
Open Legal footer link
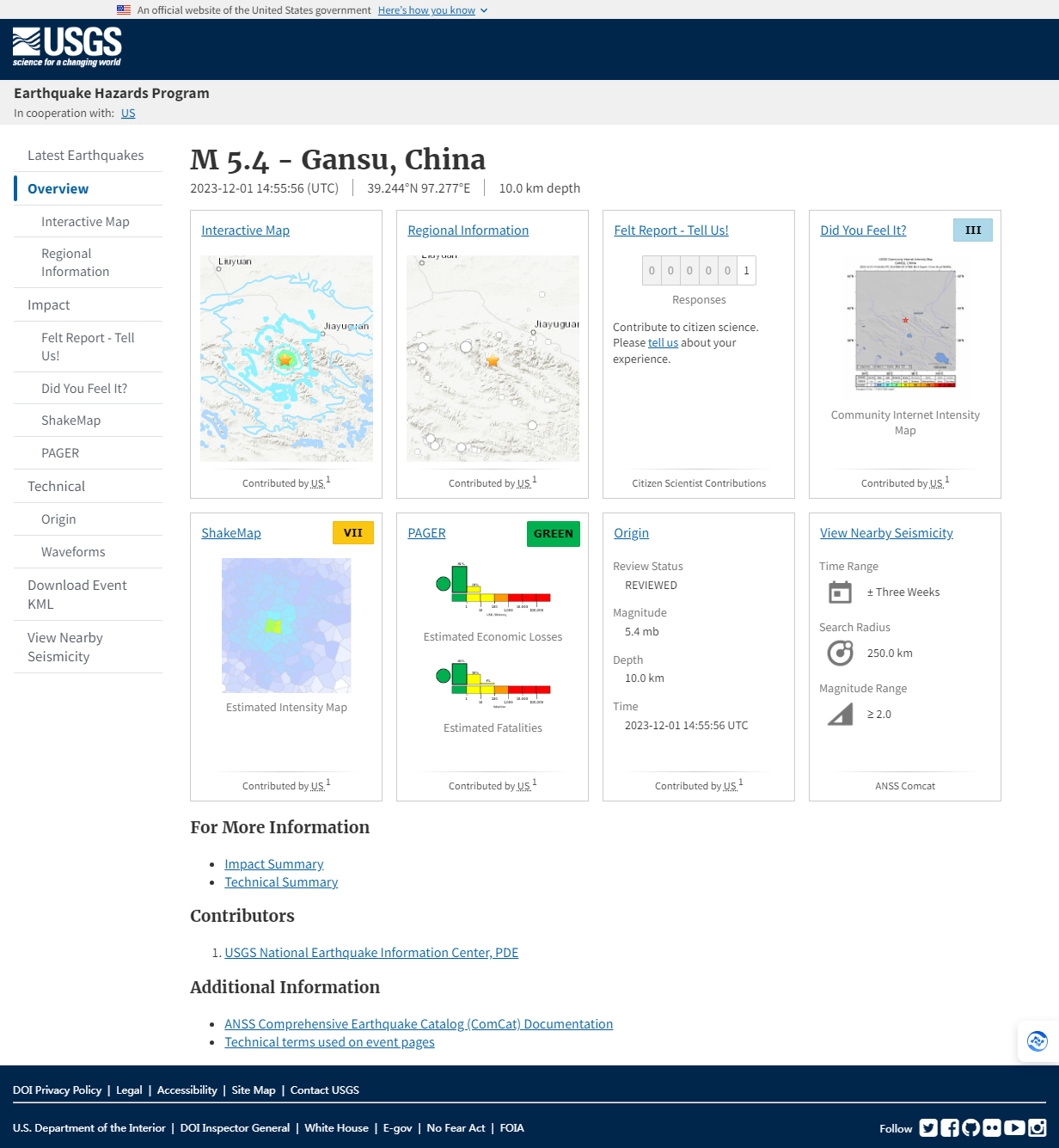point(129,1090)
